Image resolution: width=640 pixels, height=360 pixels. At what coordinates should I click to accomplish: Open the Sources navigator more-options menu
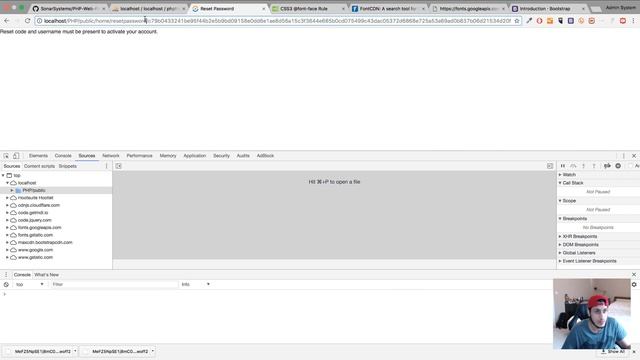[107, 166]
